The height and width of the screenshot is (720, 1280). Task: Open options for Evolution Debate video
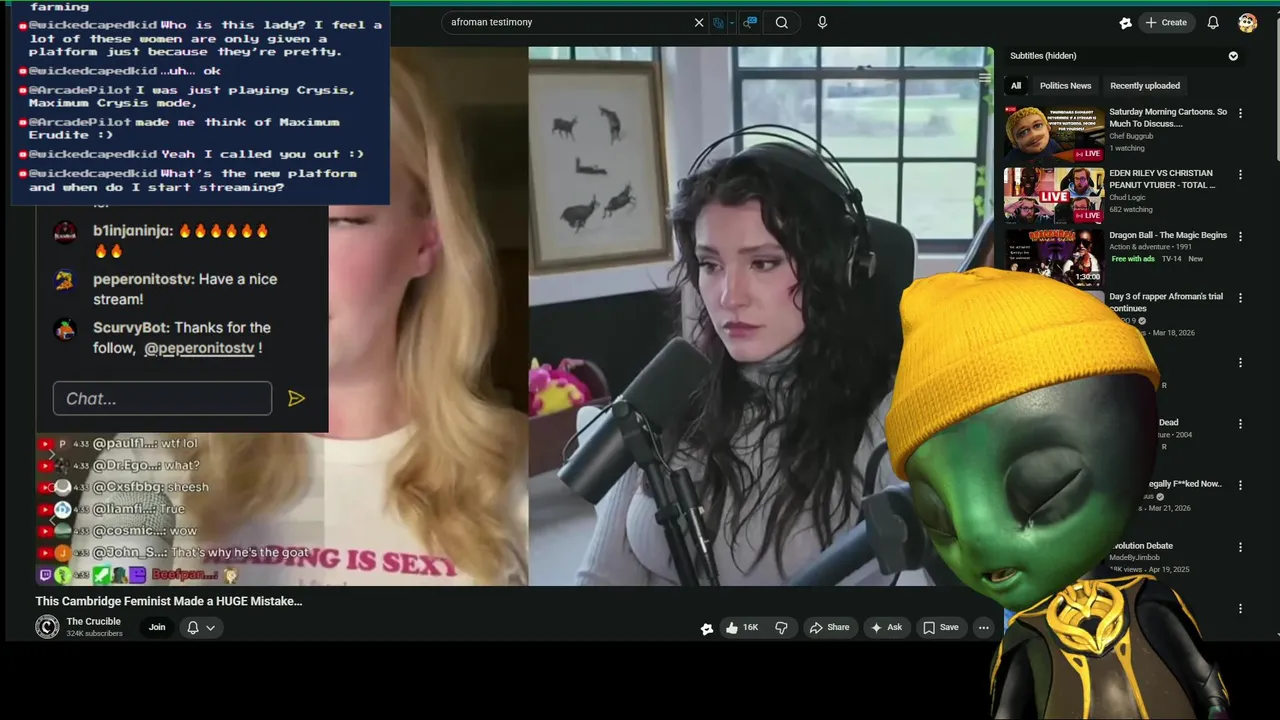point(1240,547)
